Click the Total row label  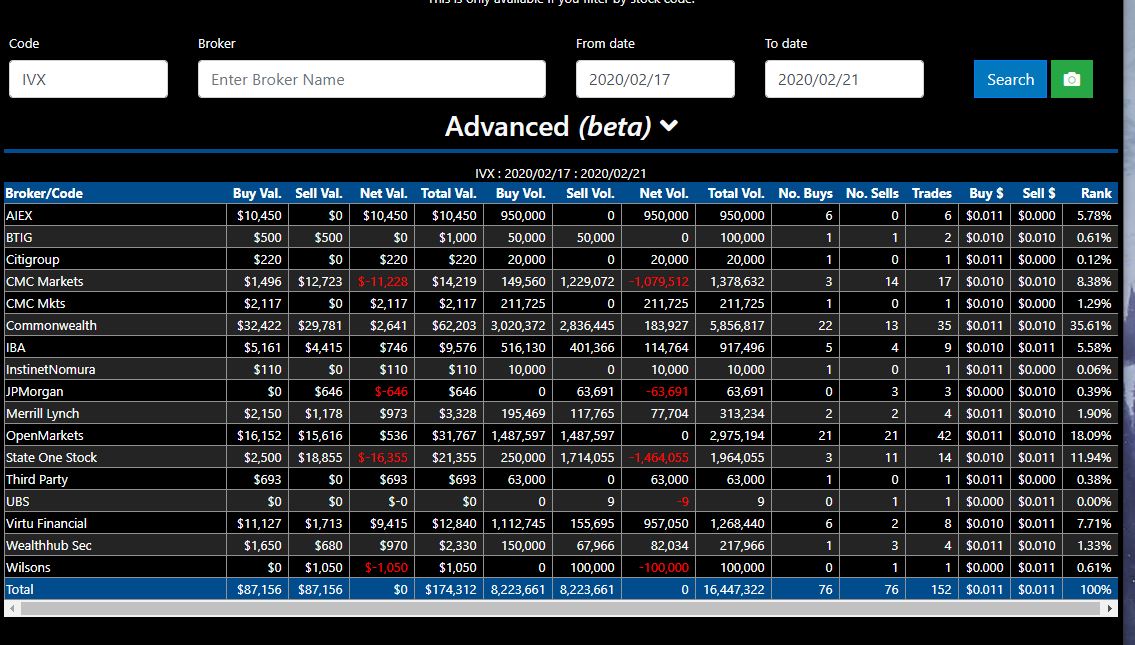click(x=20, y=589)
